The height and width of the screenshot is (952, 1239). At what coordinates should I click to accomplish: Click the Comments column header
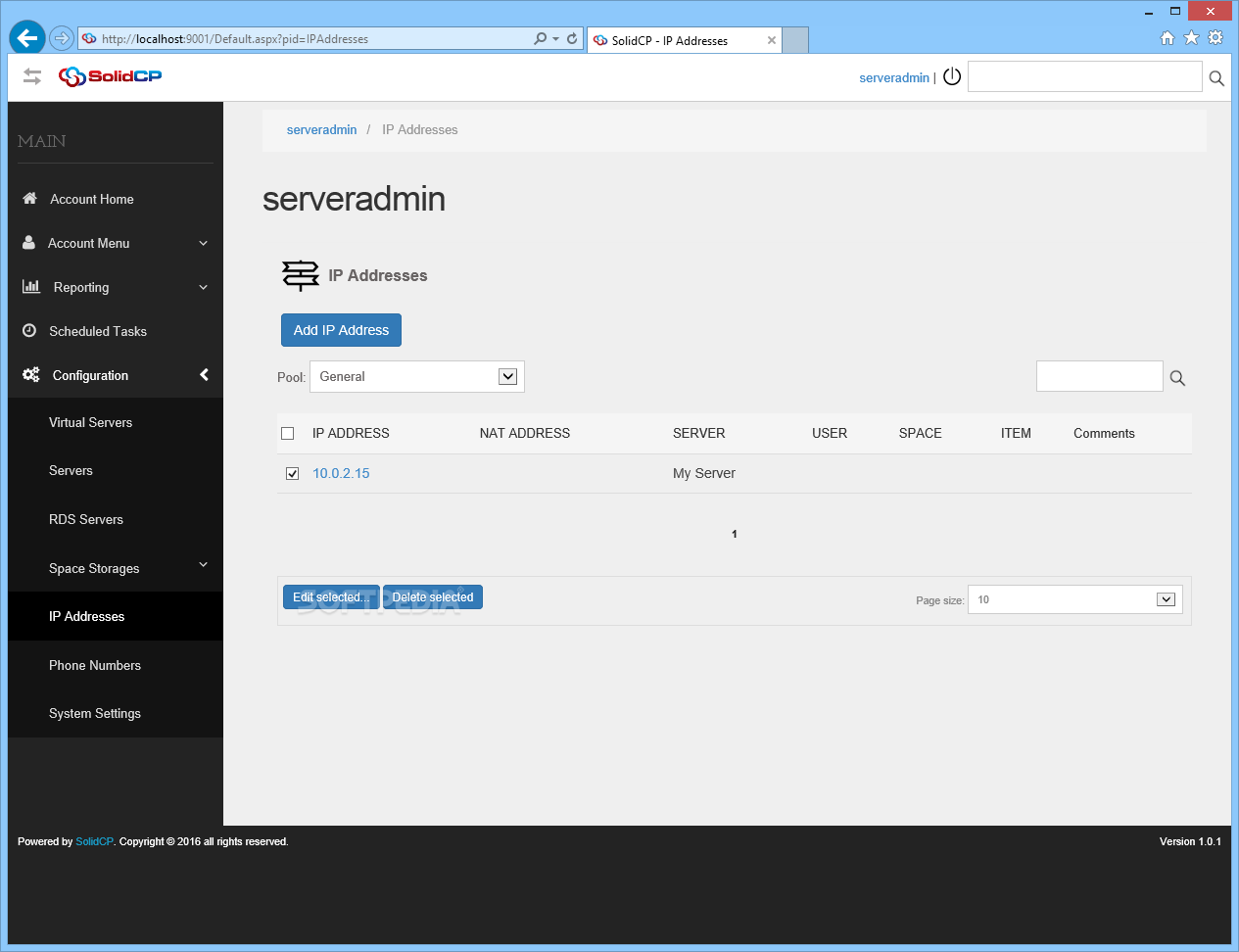pyautogui.click(x=1104, y=433)
